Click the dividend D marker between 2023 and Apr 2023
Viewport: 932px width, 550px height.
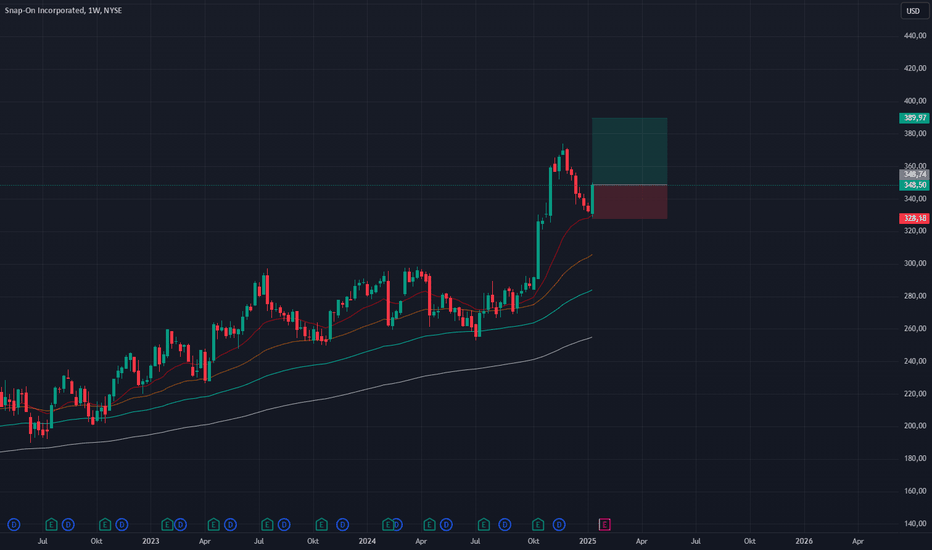click(x=180, y=524)
